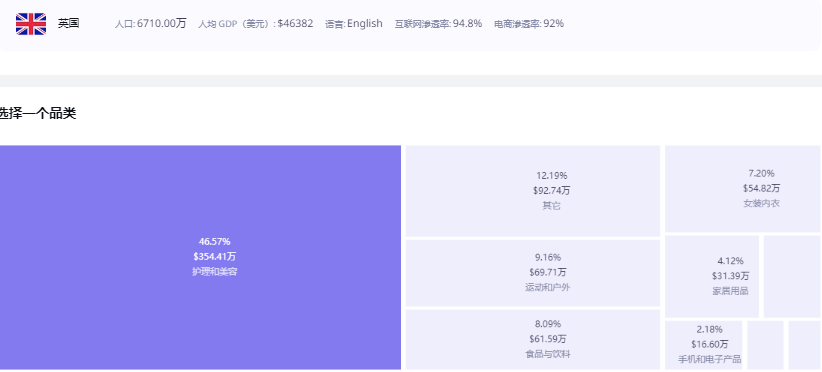Screen dimensions: 822x372
Task: Pick the 运动和户外 category tile
Action: (x=533, y=273)
